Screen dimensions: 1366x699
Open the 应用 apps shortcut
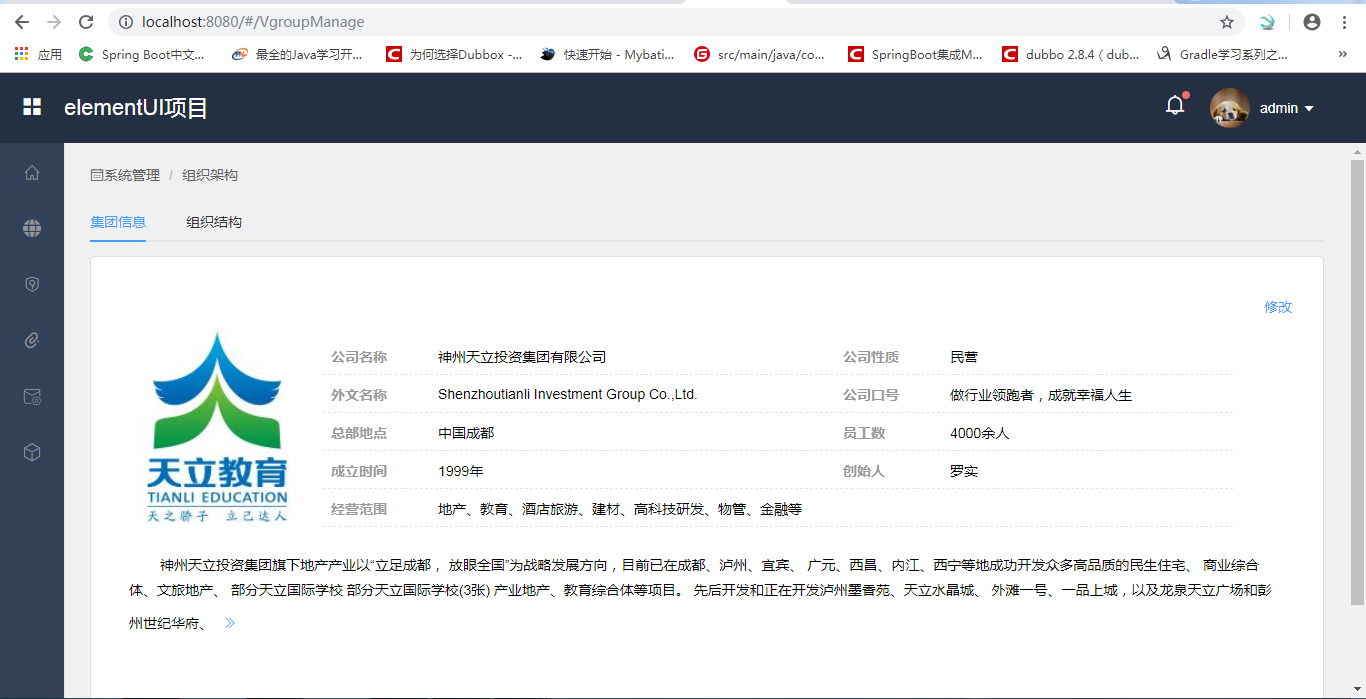(38, 55)
